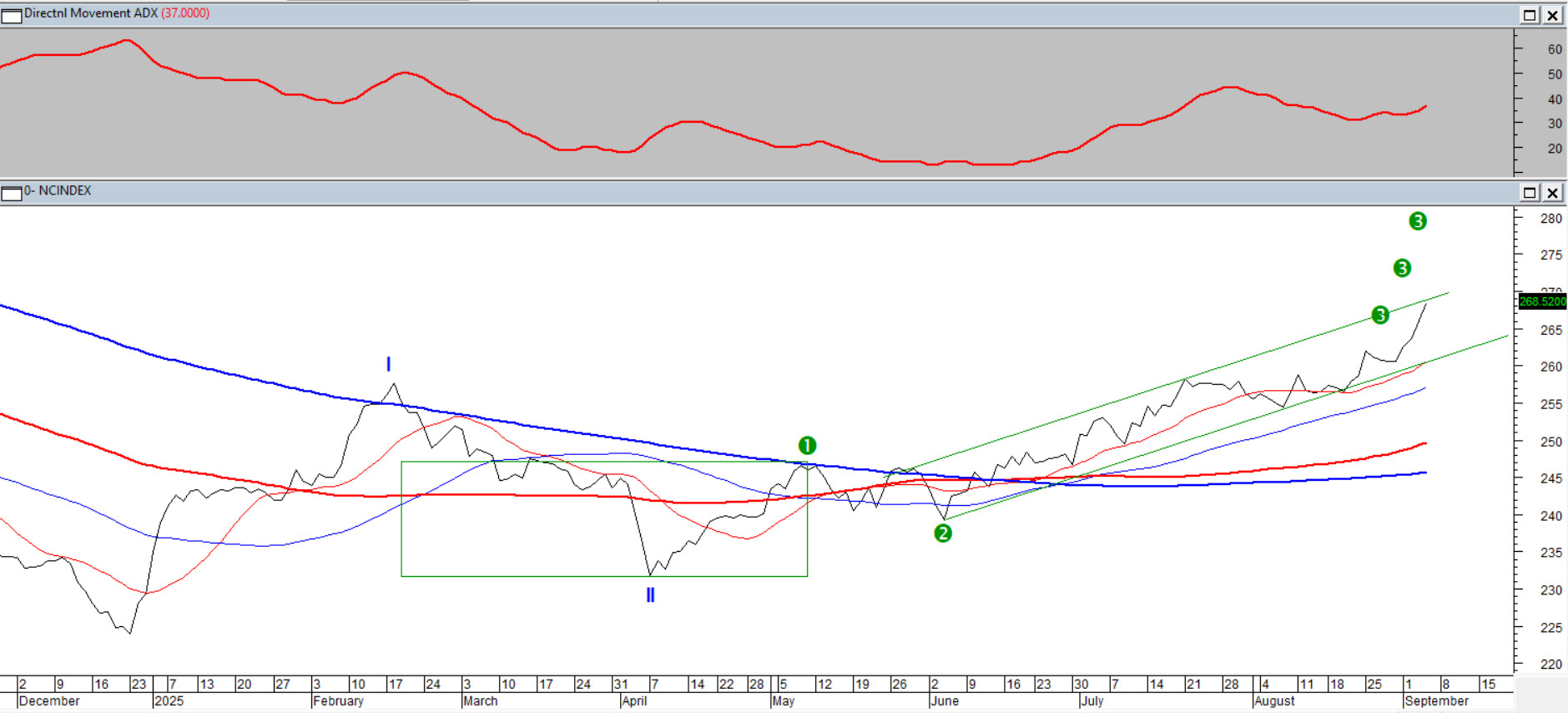Click the ADX pane control icon left of title
1568x713 pixels.
pos(12,15)
